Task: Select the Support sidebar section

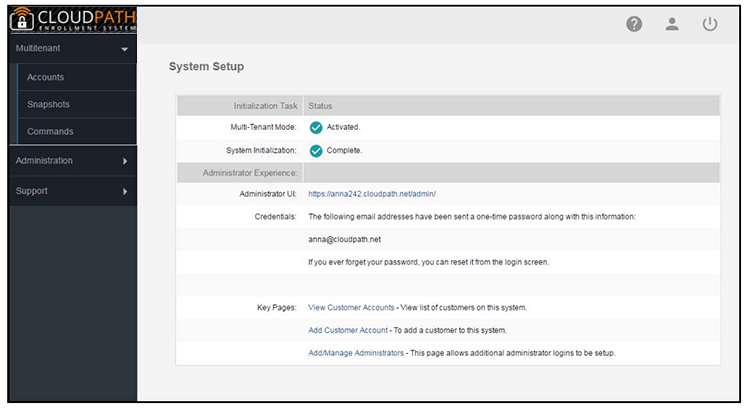Action: point(73,191)
